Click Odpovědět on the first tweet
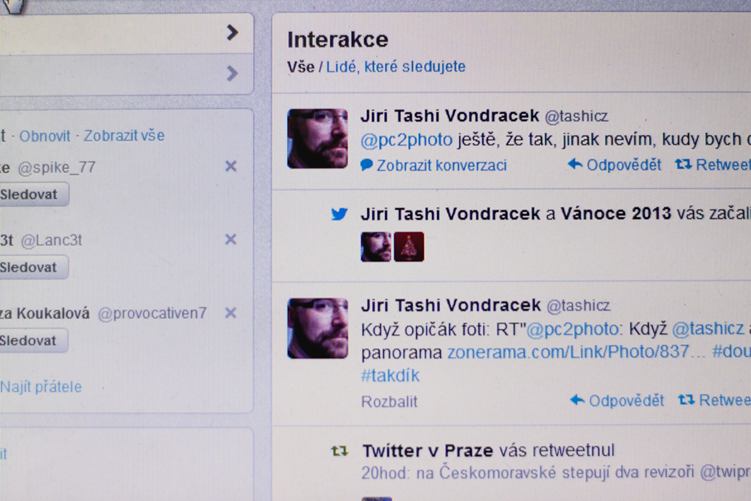 pos(614,165)
